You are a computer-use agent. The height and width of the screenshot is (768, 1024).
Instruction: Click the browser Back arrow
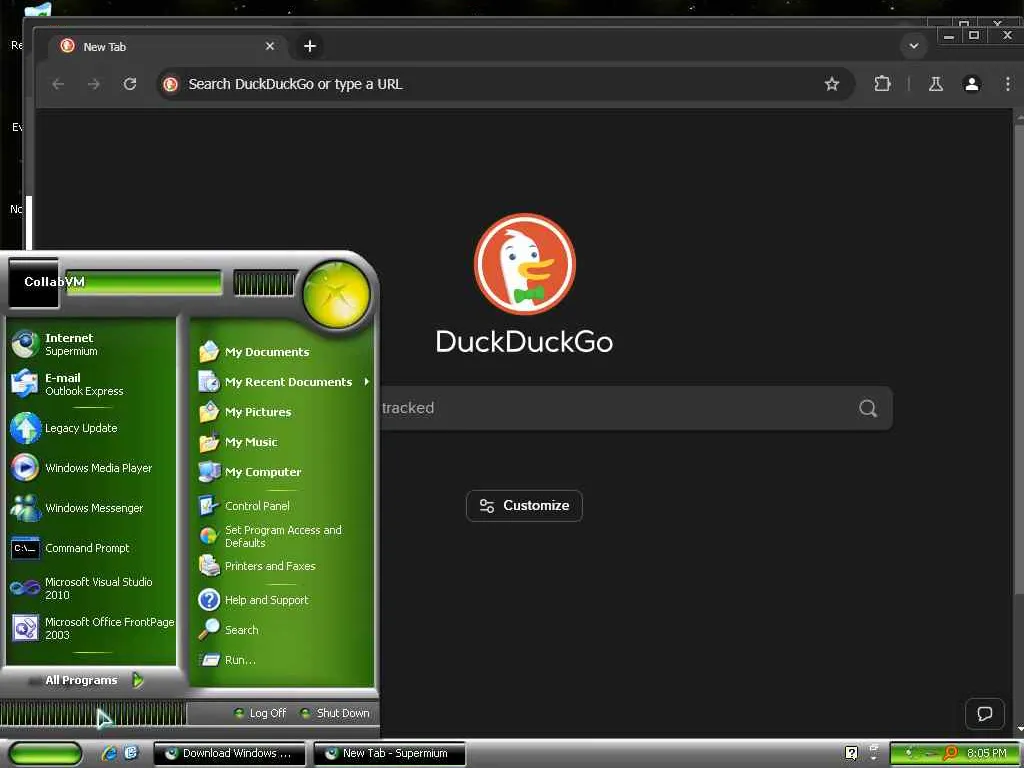[58, 84]
